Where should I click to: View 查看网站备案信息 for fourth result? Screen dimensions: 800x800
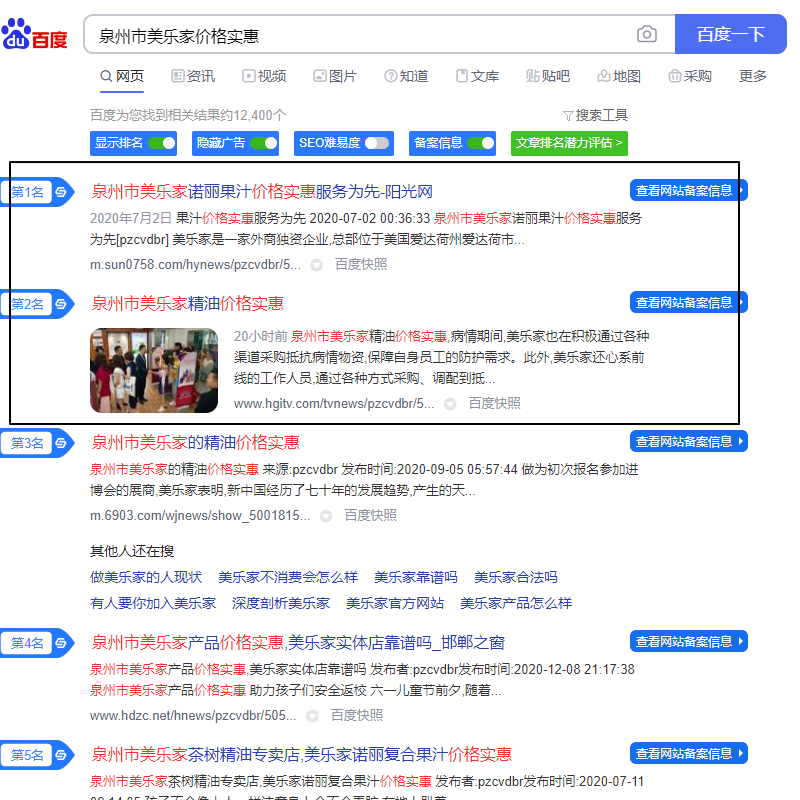coord(688,641)
